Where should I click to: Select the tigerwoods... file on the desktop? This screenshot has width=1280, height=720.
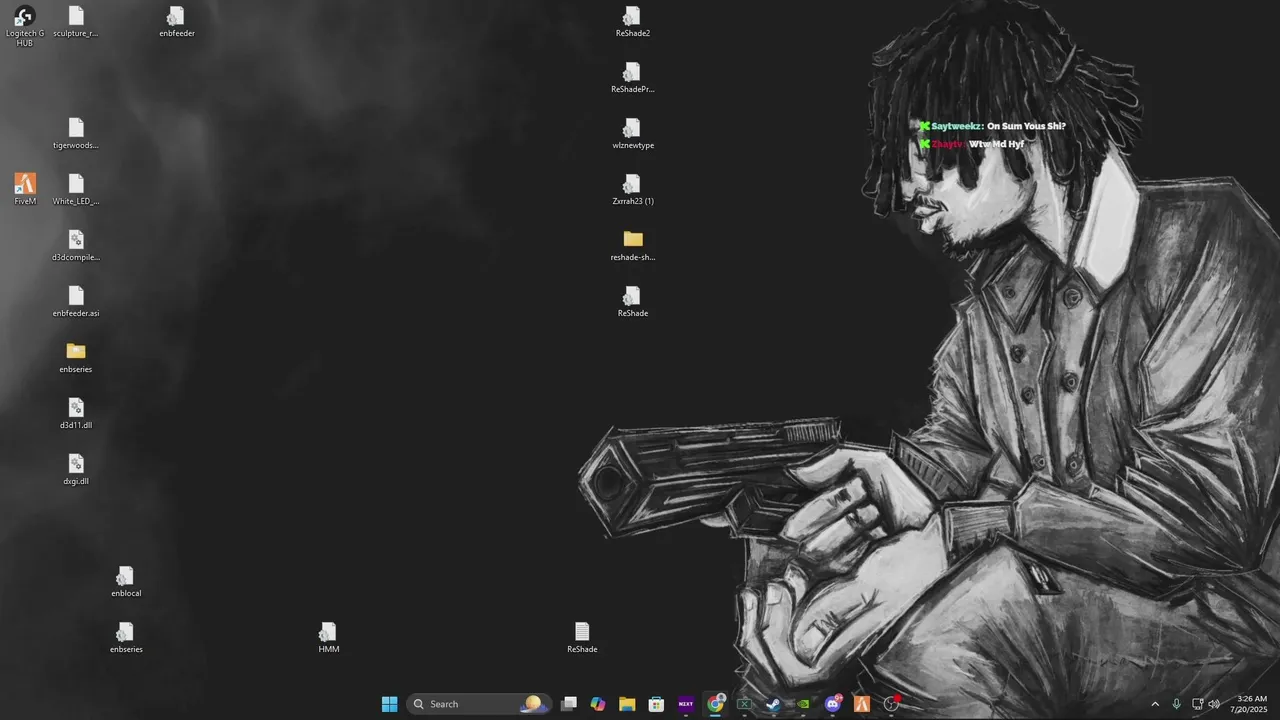tap(76, 134)
